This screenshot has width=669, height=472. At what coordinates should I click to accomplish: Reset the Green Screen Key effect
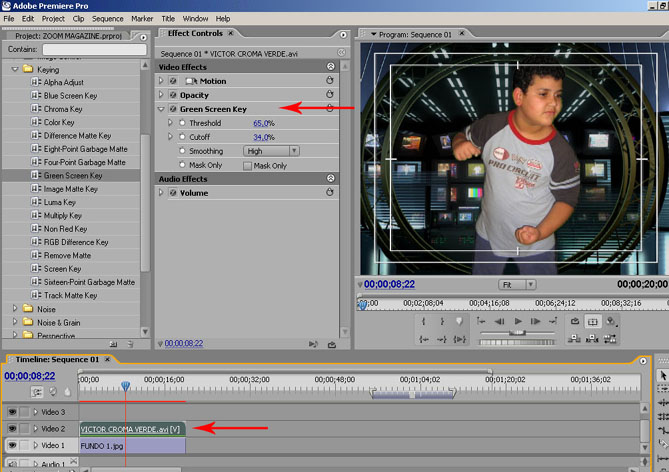[x=330, y=108]
